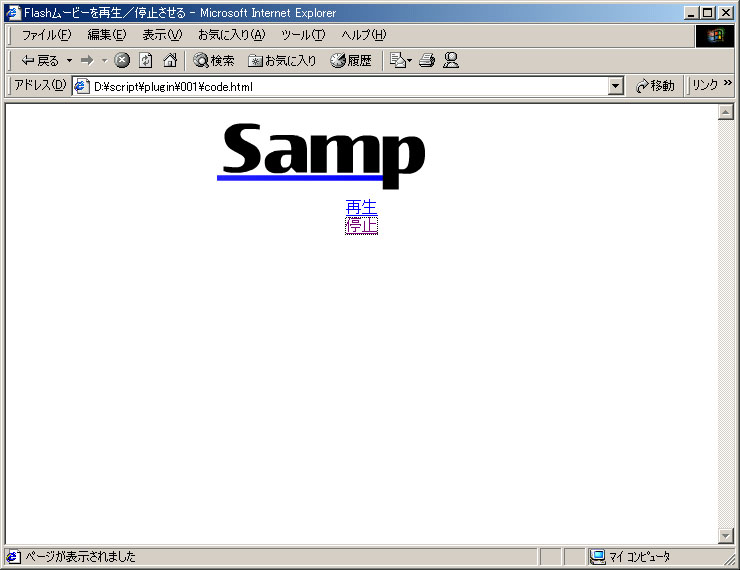This screenshot has height=570, width=740.
Task: Click the Home icon
Action: pos(170,60)
